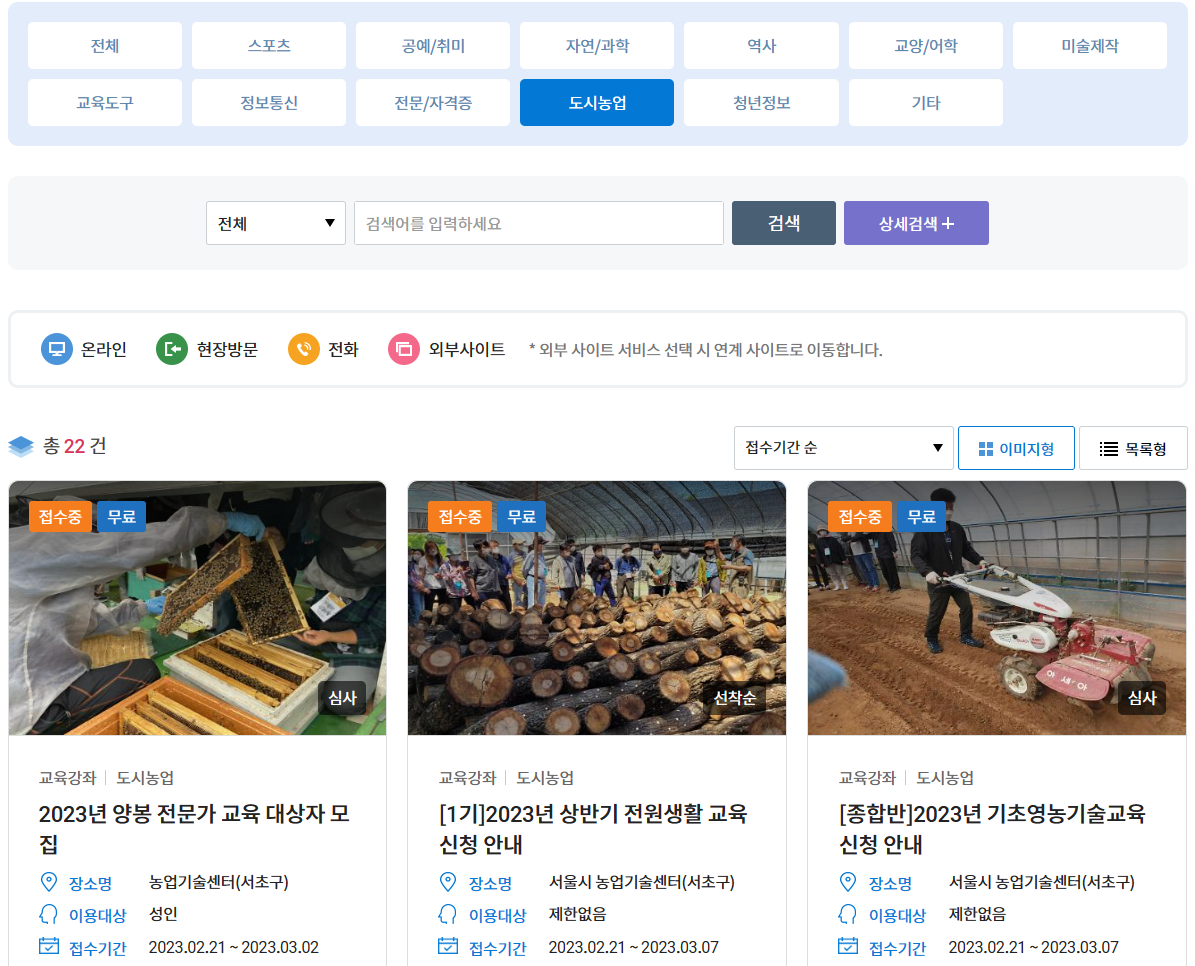The width and height of the screenshot is (1195, 966).
Task: Click the location pin icon beside 장소명
Action: point(50,882)
